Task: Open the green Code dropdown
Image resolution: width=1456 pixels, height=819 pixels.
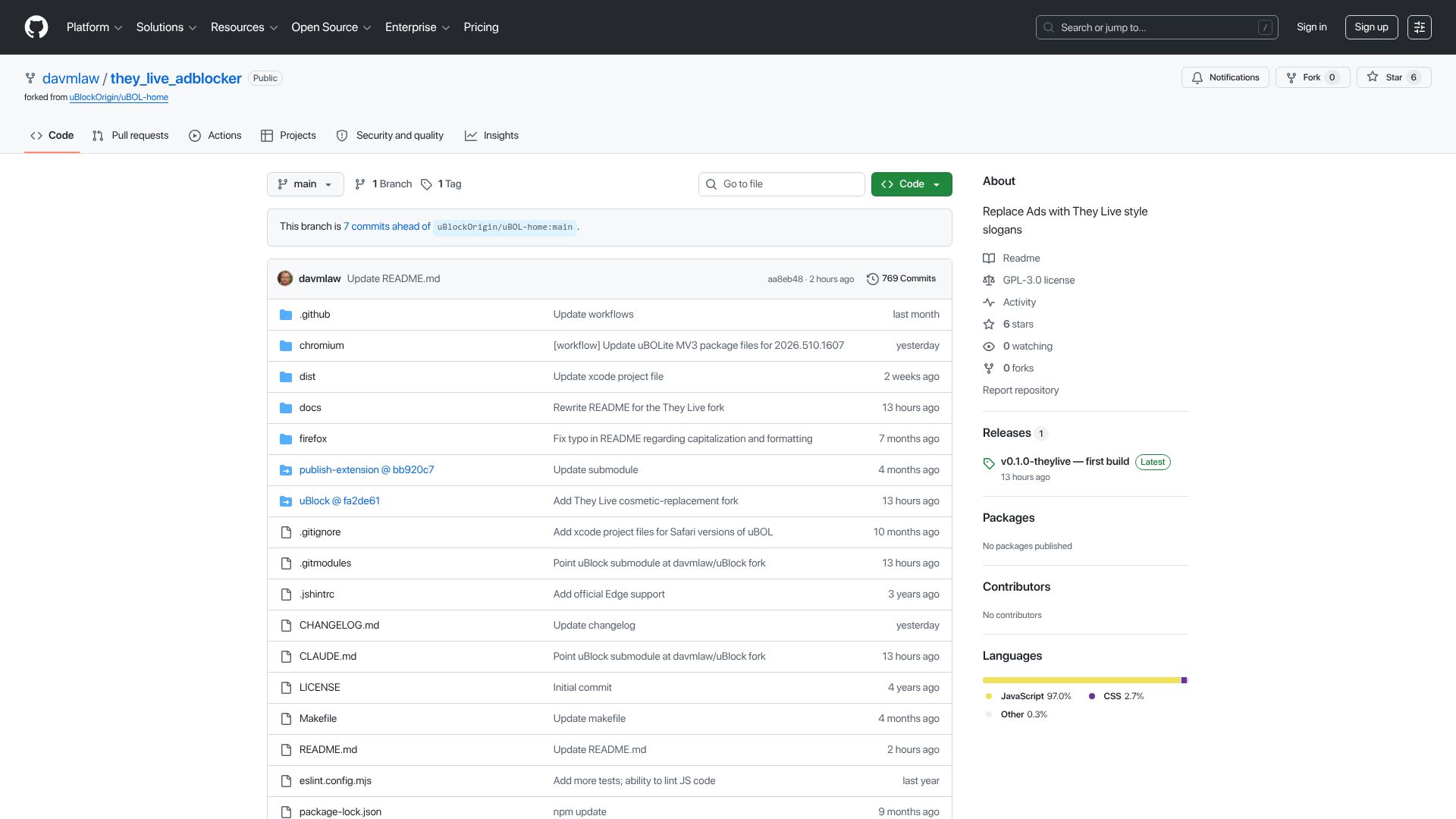Action: 912,184
